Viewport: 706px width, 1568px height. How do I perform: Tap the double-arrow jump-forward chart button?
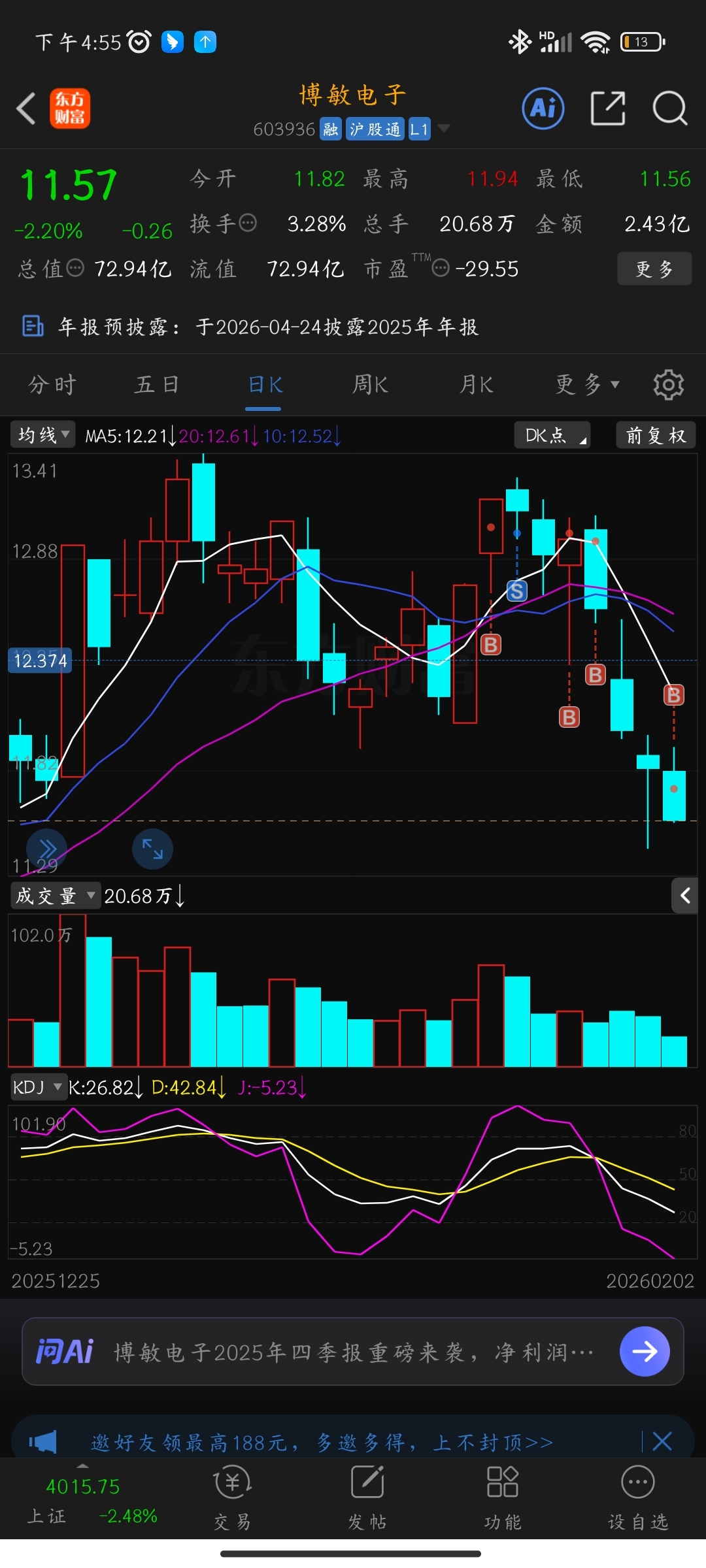47,849
